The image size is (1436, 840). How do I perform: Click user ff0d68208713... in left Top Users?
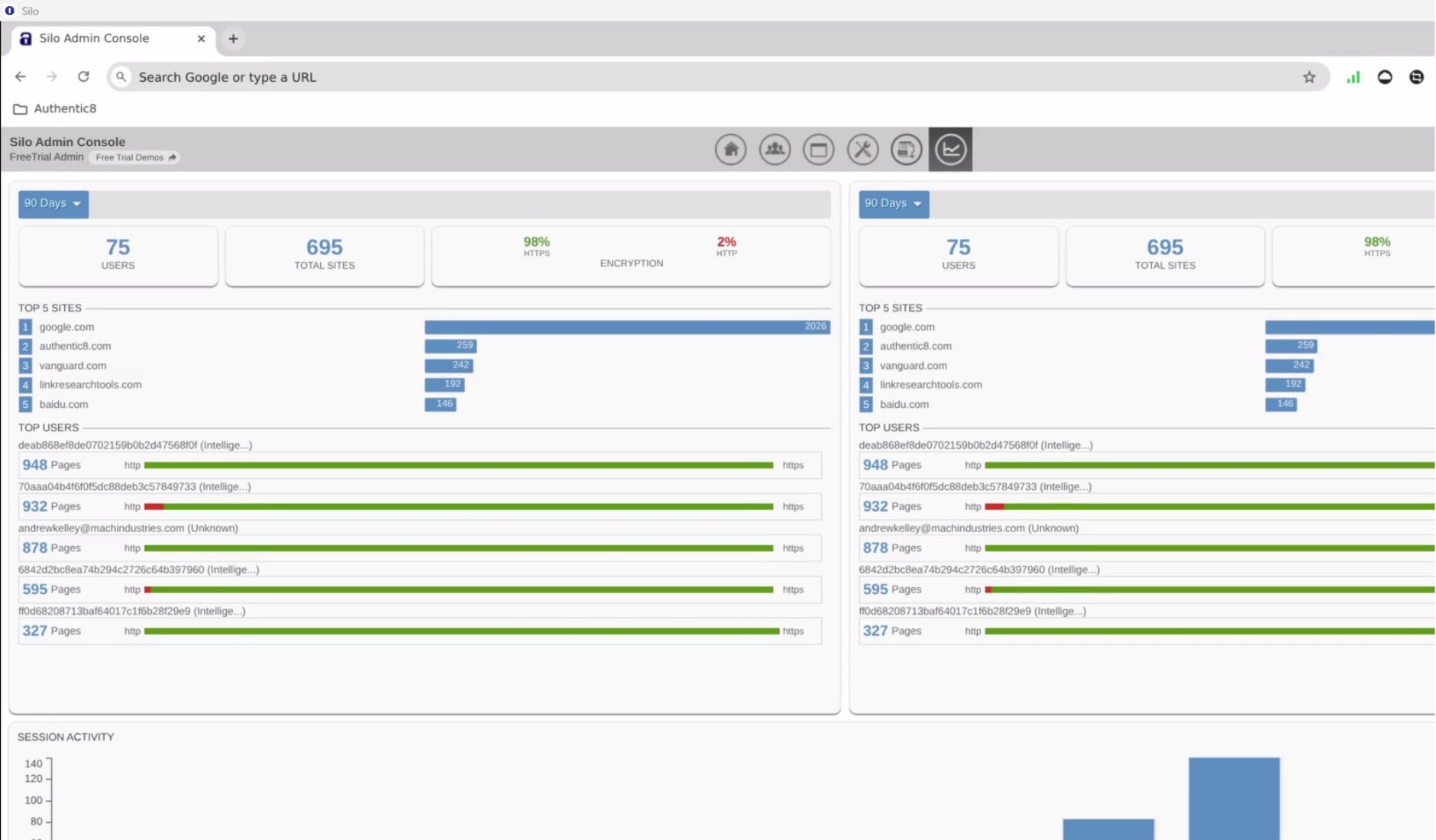pyautogui.click(x=132, y=611)
